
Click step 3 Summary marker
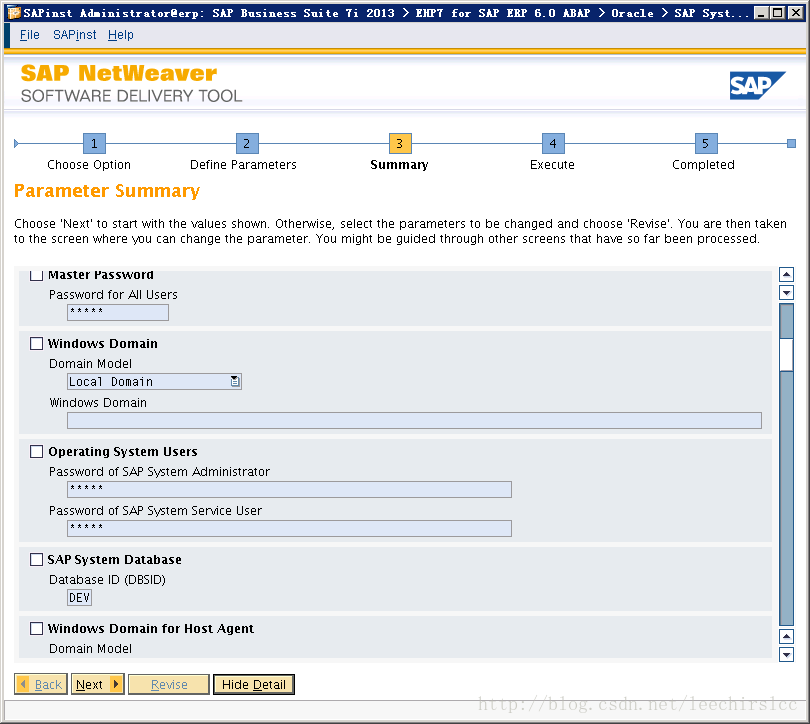pyautogui.click(x=400, y=144)
